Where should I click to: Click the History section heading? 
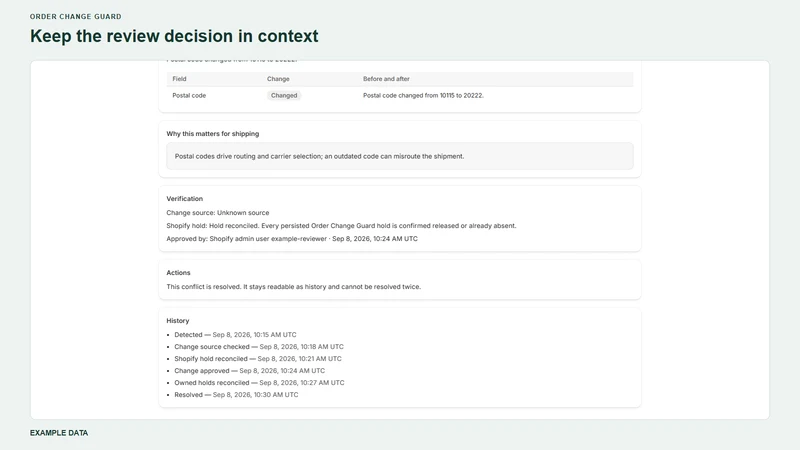click(178, 321)
